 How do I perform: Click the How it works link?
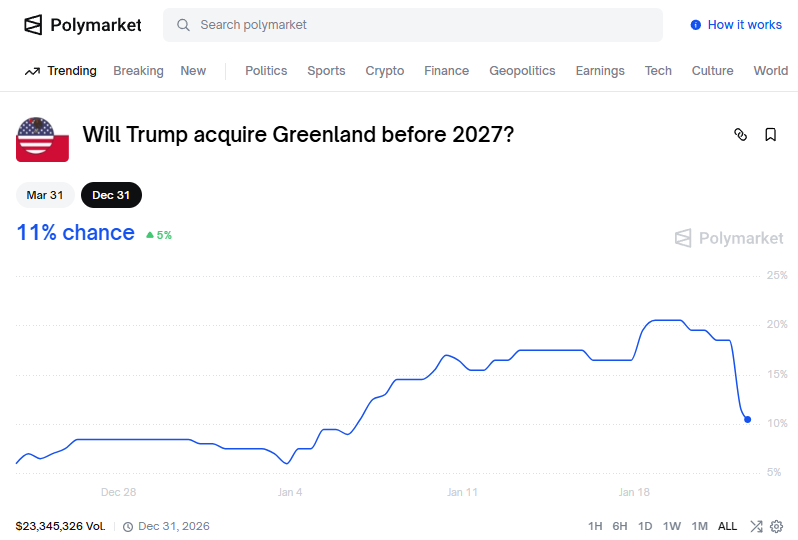tap(744, 25)
